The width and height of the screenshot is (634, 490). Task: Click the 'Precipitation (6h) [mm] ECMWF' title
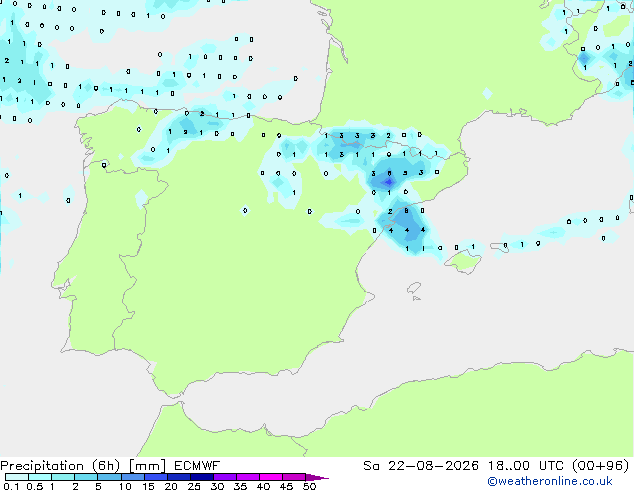pyautogui.click(x=110, y=466)
